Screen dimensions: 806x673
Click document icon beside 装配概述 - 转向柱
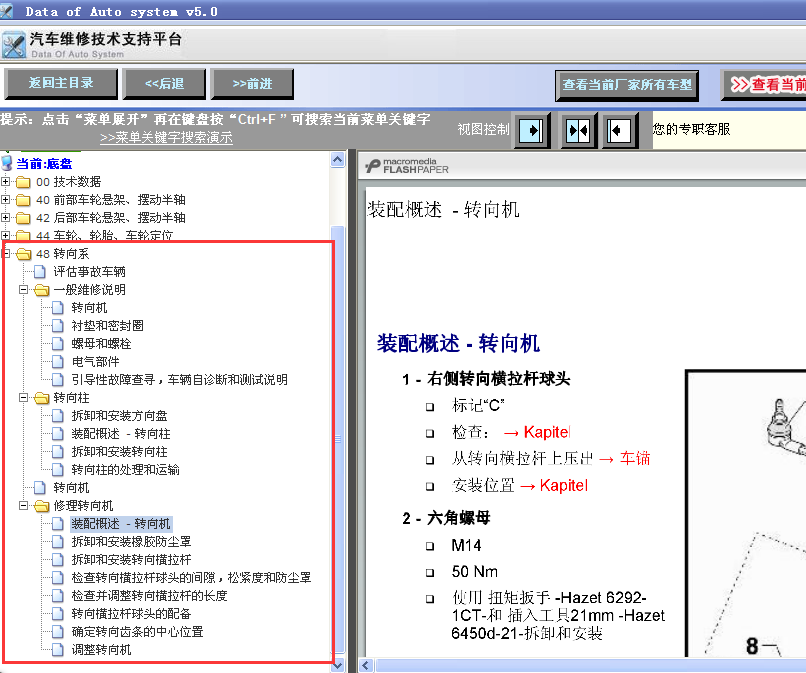[x=58, y=433]
